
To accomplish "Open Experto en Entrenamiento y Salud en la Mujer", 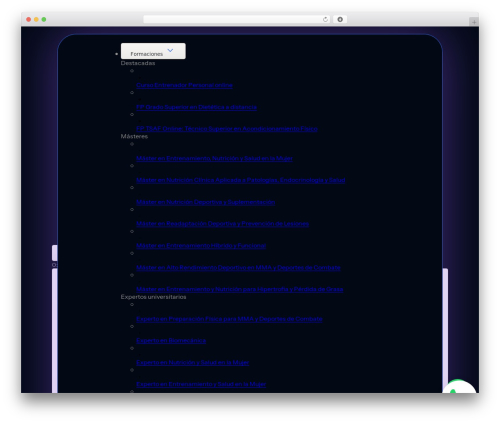I will coord(201,384).
